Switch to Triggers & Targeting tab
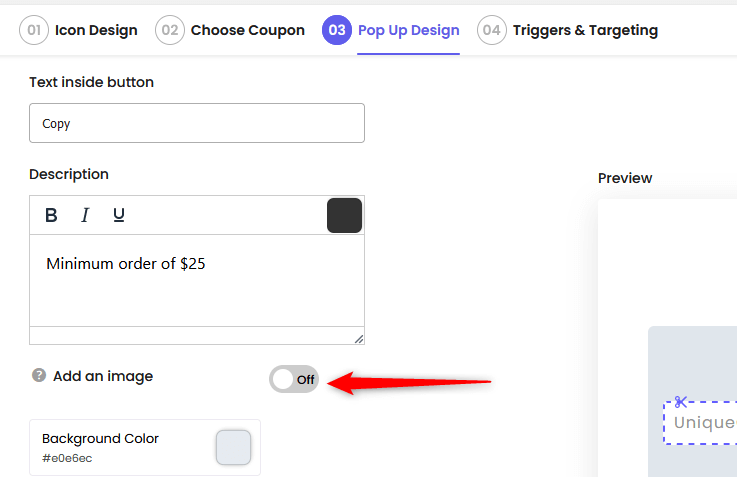This screenshot has height=477, width=737. coord(585,30)
